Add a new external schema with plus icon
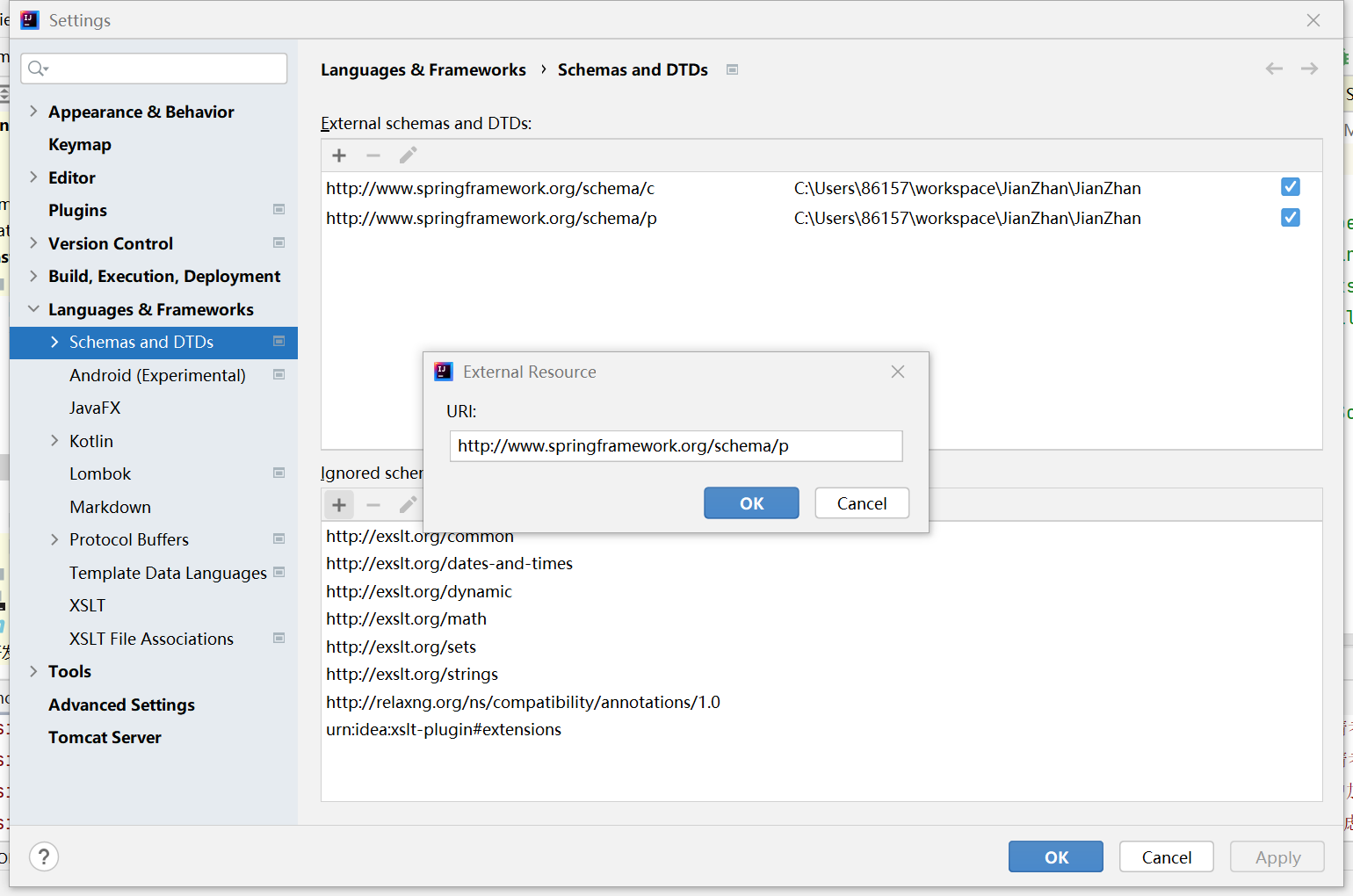 [x=339, y=155]
